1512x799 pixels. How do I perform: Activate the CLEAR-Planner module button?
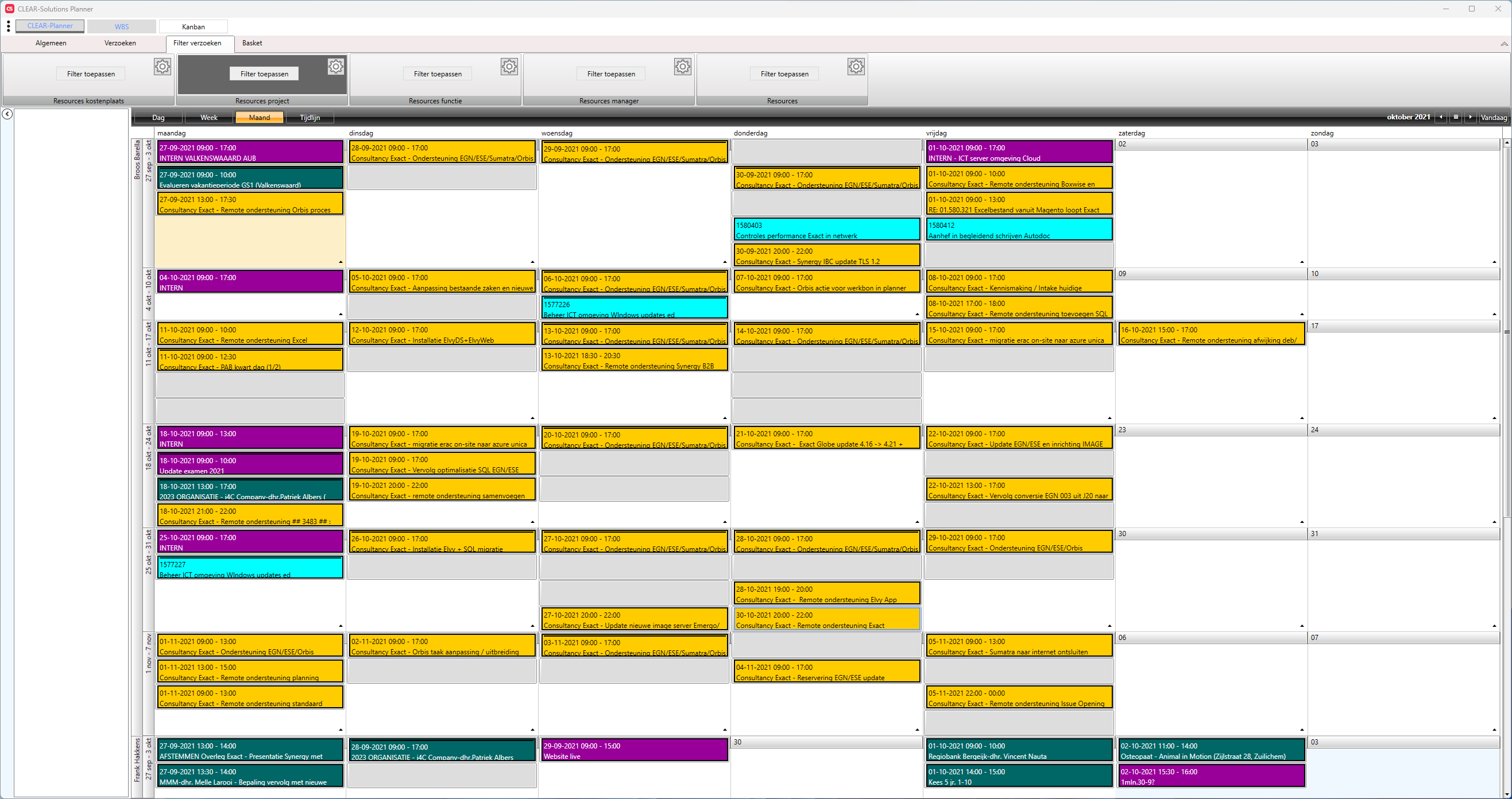coord(50,26)
